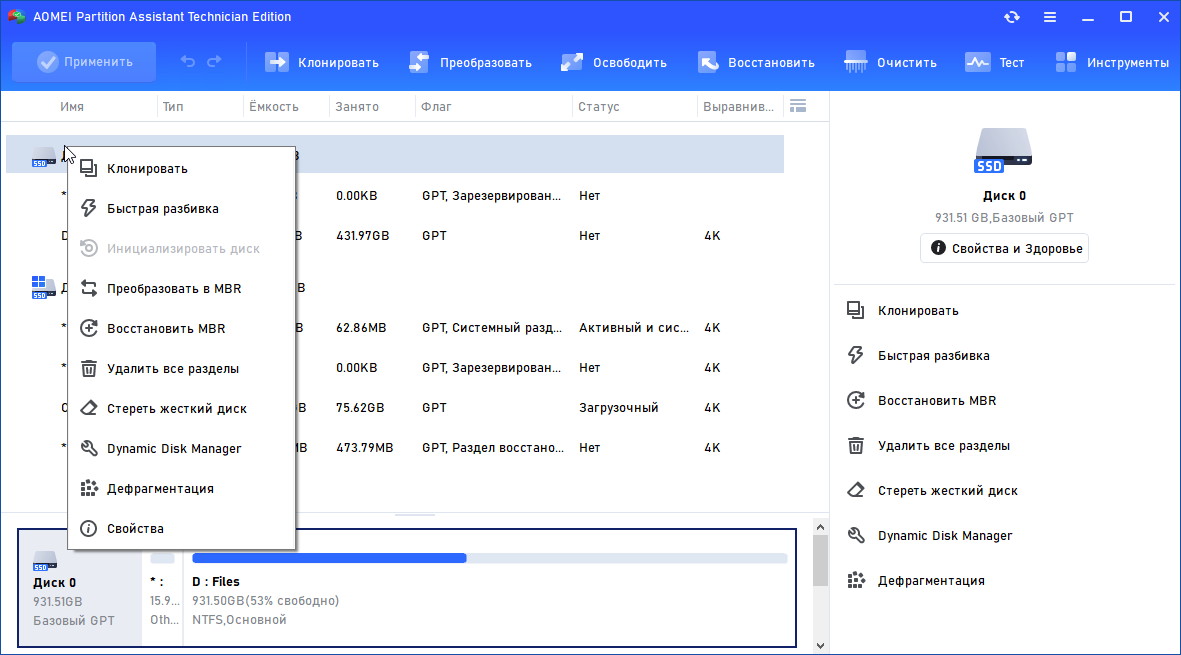Choose Удалить все разделы in context menu
The image size is (1181, 655).
(181, 368)
